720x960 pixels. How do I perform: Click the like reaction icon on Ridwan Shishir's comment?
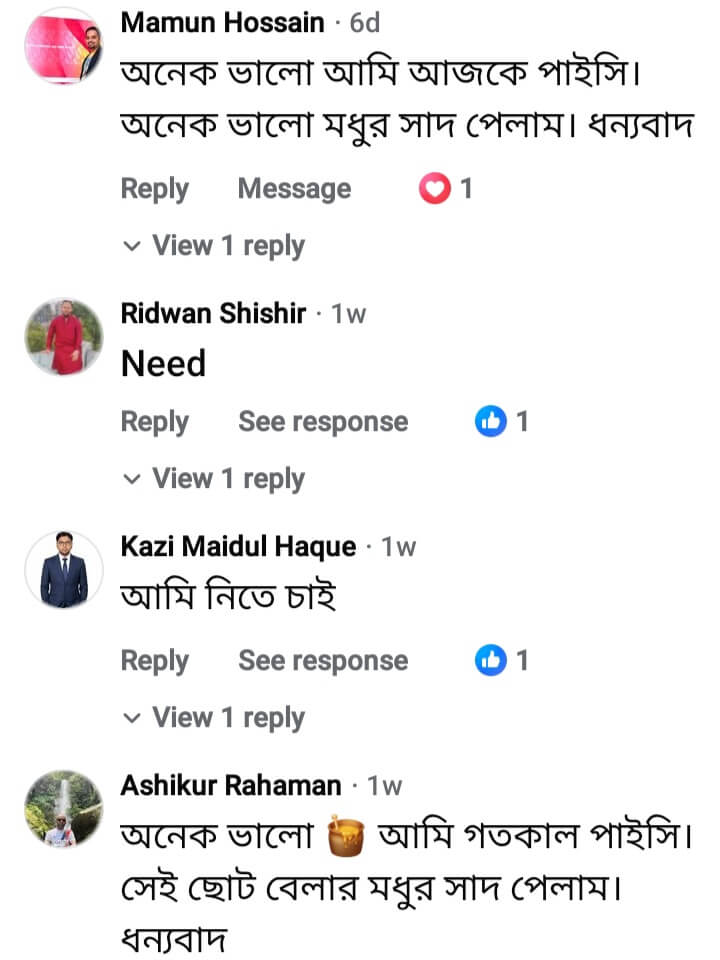[491, 422]
